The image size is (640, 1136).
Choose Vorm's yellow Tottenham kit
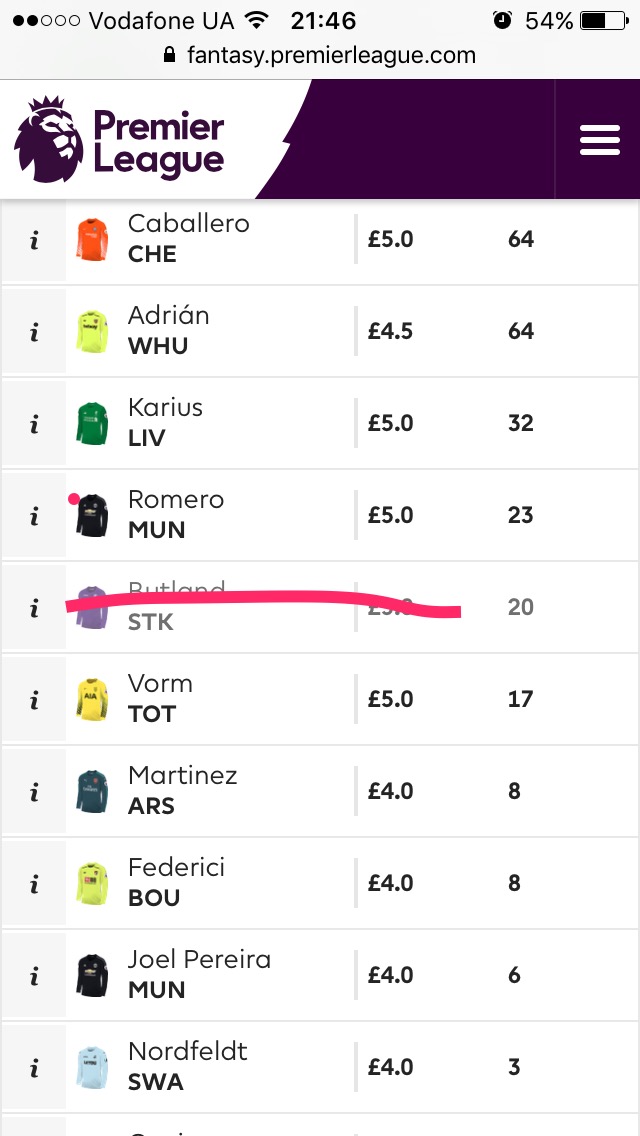pos(92,700)
